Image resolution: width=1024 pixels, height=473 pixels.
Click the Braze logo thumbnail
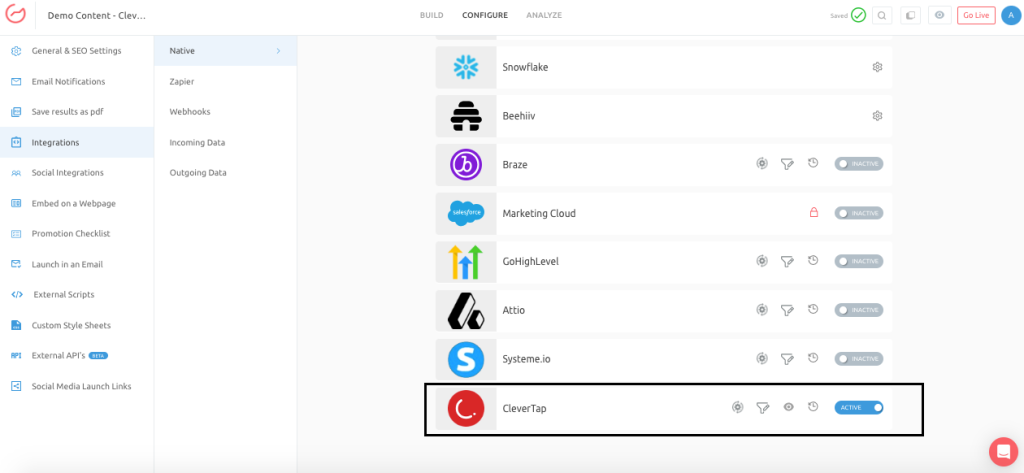coord(466,164)
